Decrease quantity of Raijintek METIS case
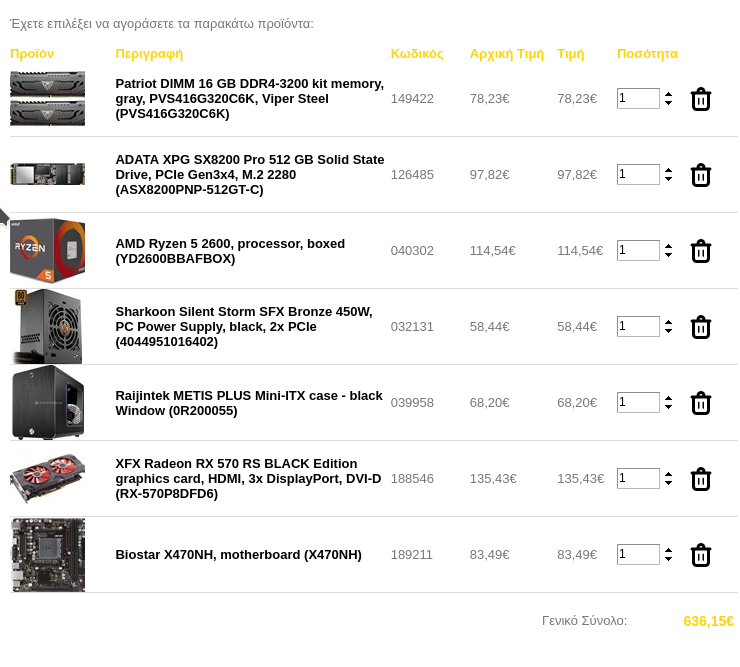 pos(668,406)
